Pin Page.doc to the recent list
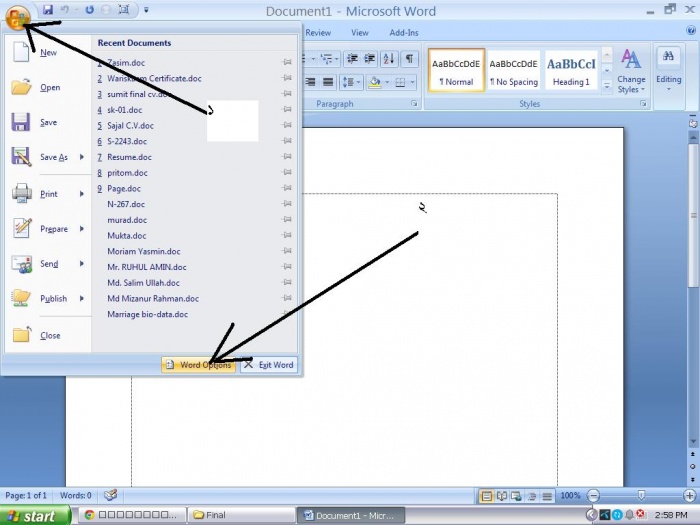Image resolution: width=700 pixels, height=525 pixels. pyautogui.click(x=287, y=188)
